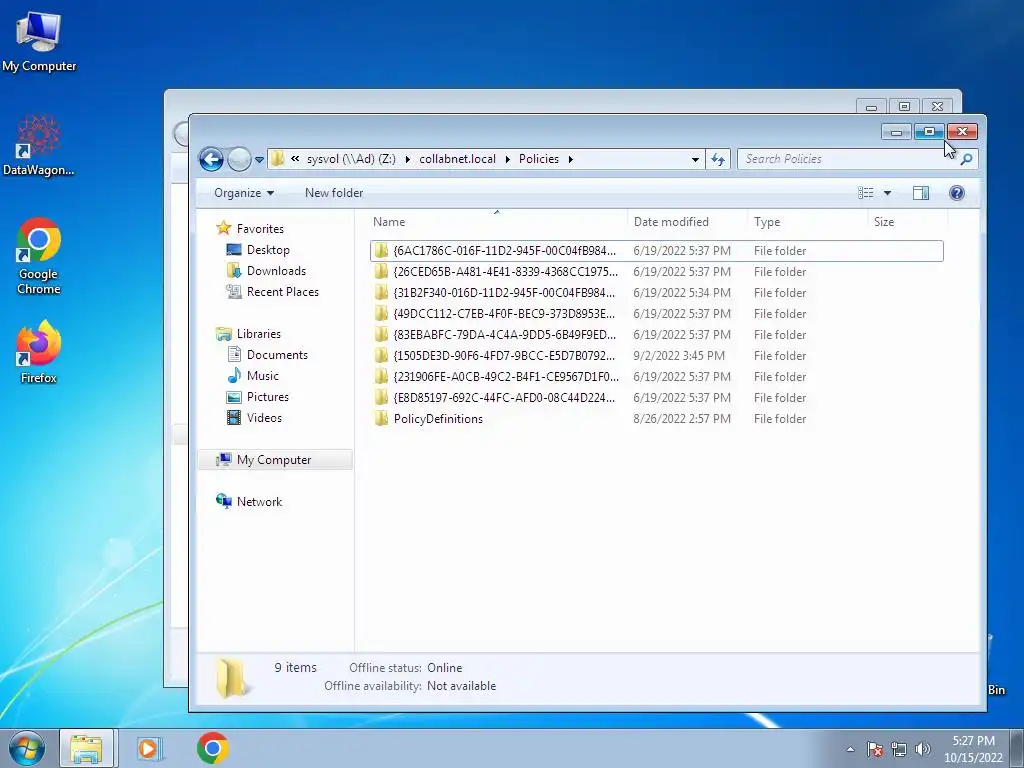Click the Change your view icon

[865, 193]
